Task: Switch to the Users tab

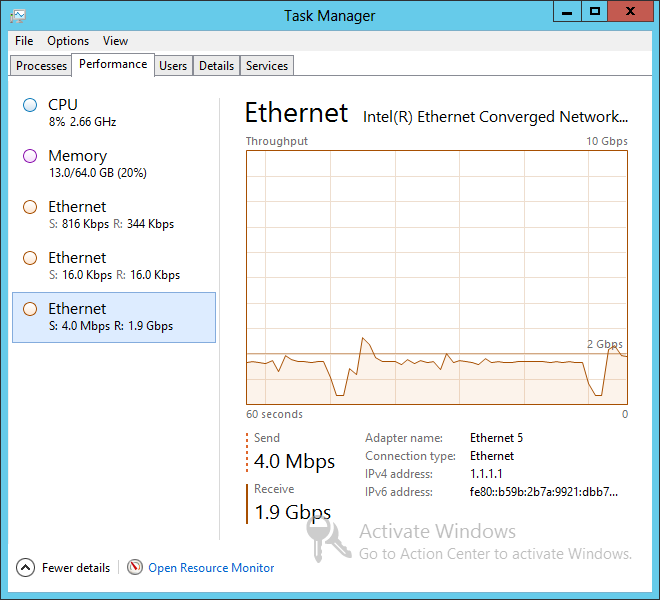Action: (173, 66)
